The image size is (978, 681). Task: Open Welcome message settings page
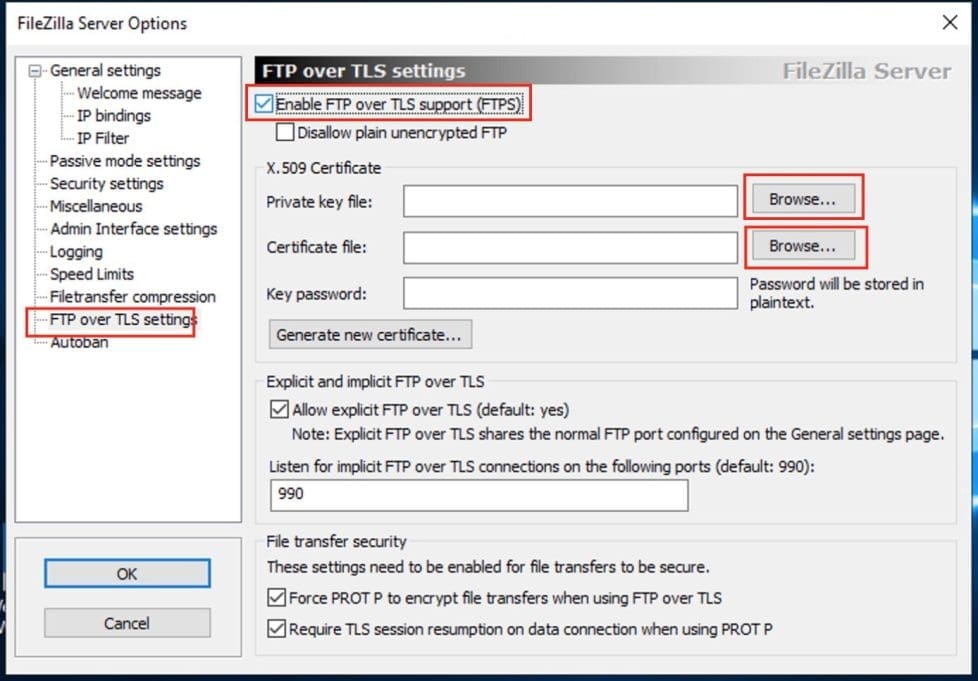tap(139, 93)
